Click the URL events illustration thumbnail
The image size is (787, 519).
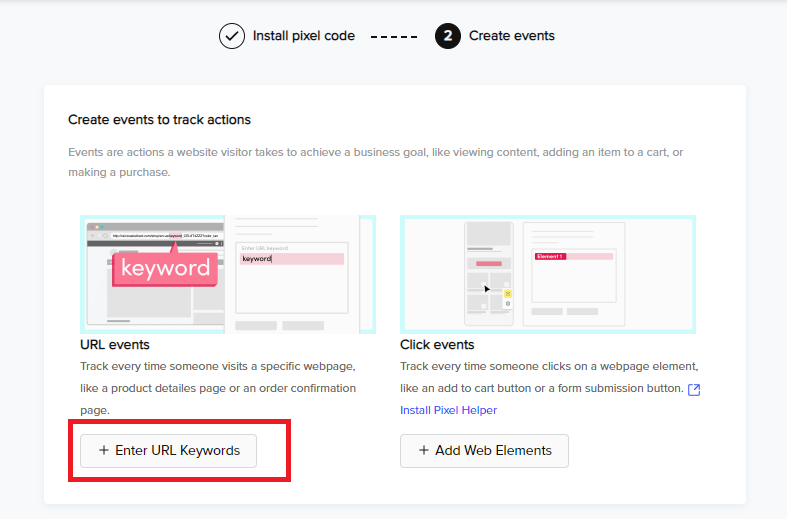click(x=228, y=274)
